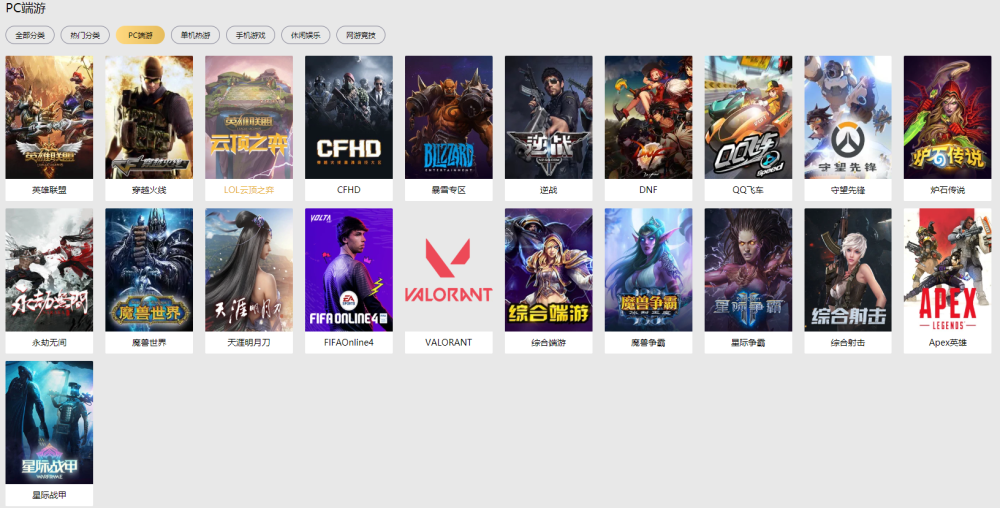Click the 综合射击 cover artwork
Screen dimensions: 1000x508
(848, 270)
